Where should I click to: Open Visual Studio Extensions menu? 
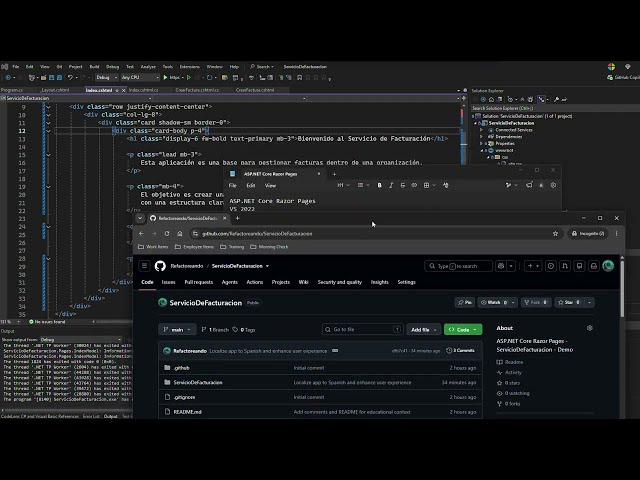[190, 67]
